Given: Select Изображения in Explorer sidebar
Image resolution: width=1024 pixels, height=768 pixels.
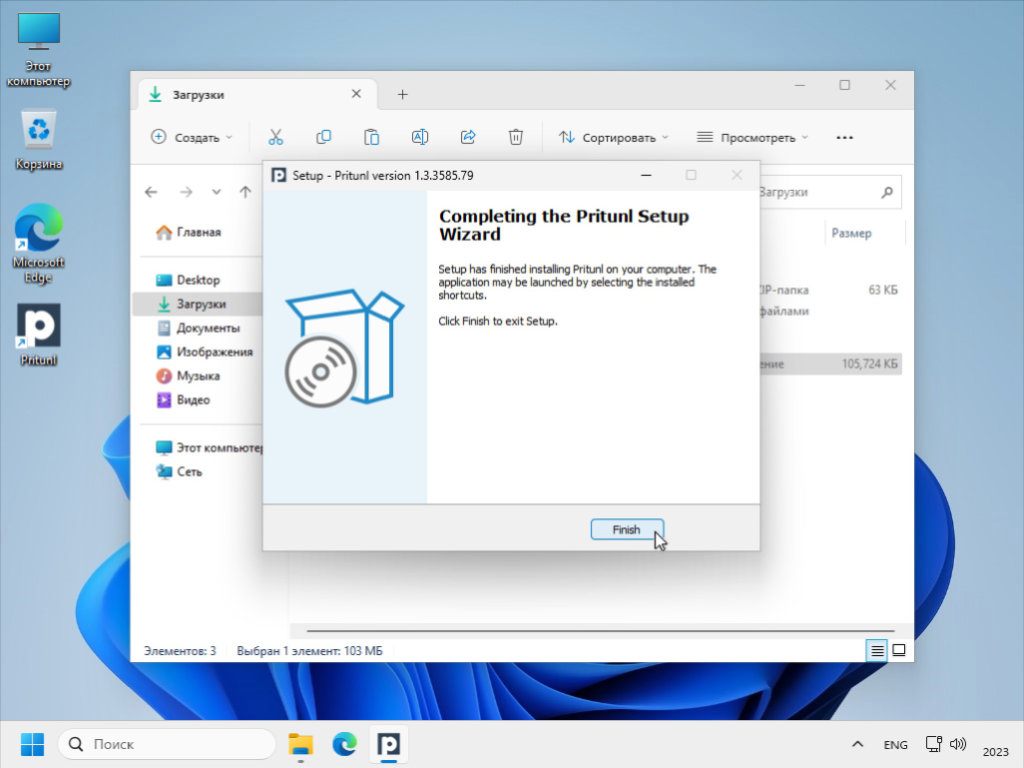Looking at the screenshot, I should click(x=204, y=352).
